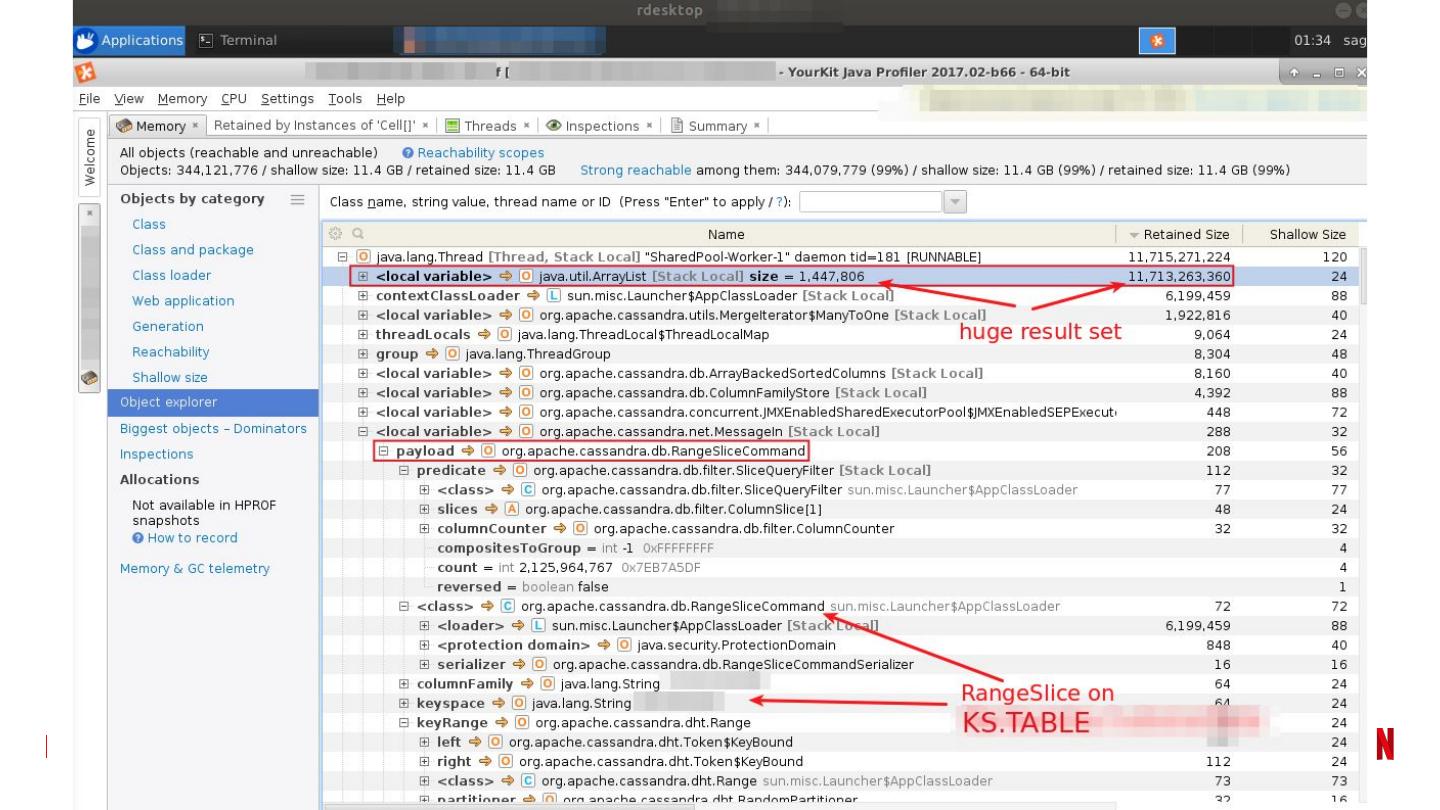Open the class name filter dropdown arrow
This screenshot has width=1440, height=810.
(x=955, y=202)
